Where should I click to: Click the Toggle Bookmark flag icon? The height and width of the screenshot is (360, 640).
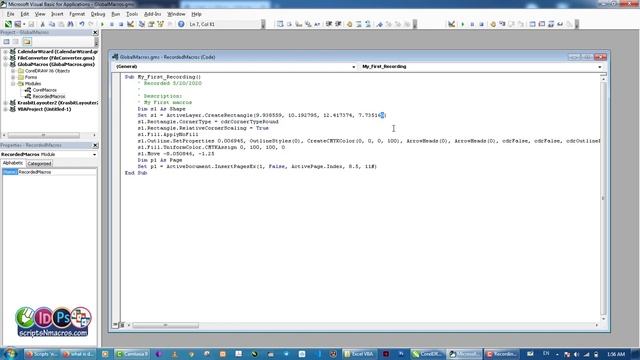point(380,24)
